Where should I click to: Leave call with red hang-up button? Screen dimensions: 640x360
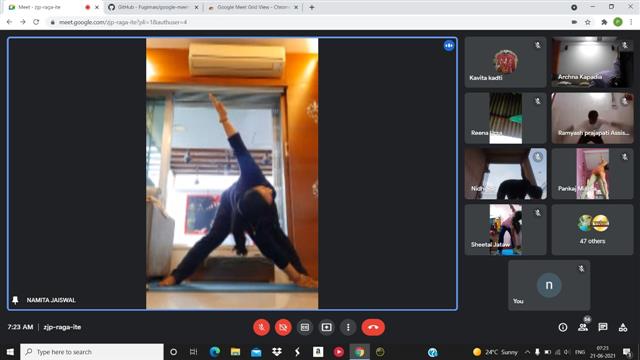pos(373,327)
